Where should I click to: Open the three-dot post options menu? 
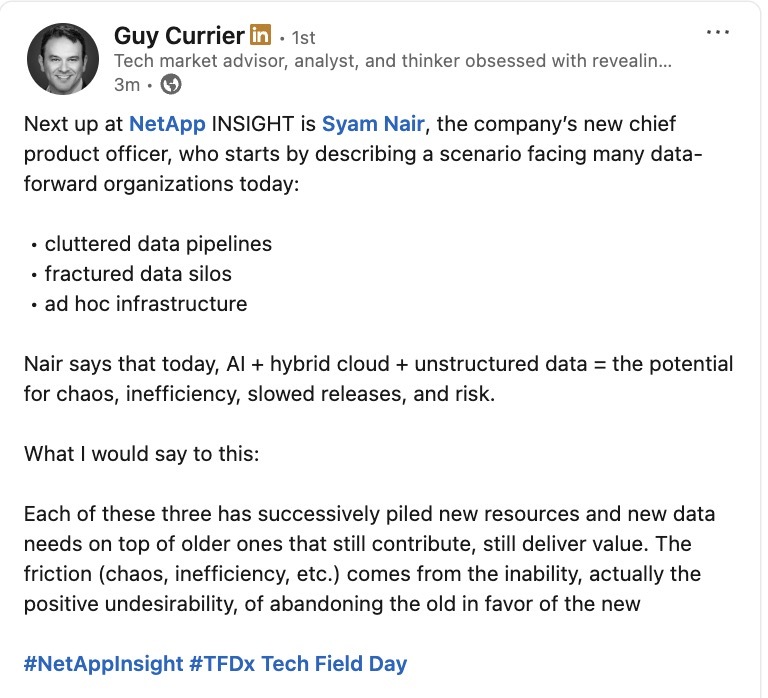(718, 32)
